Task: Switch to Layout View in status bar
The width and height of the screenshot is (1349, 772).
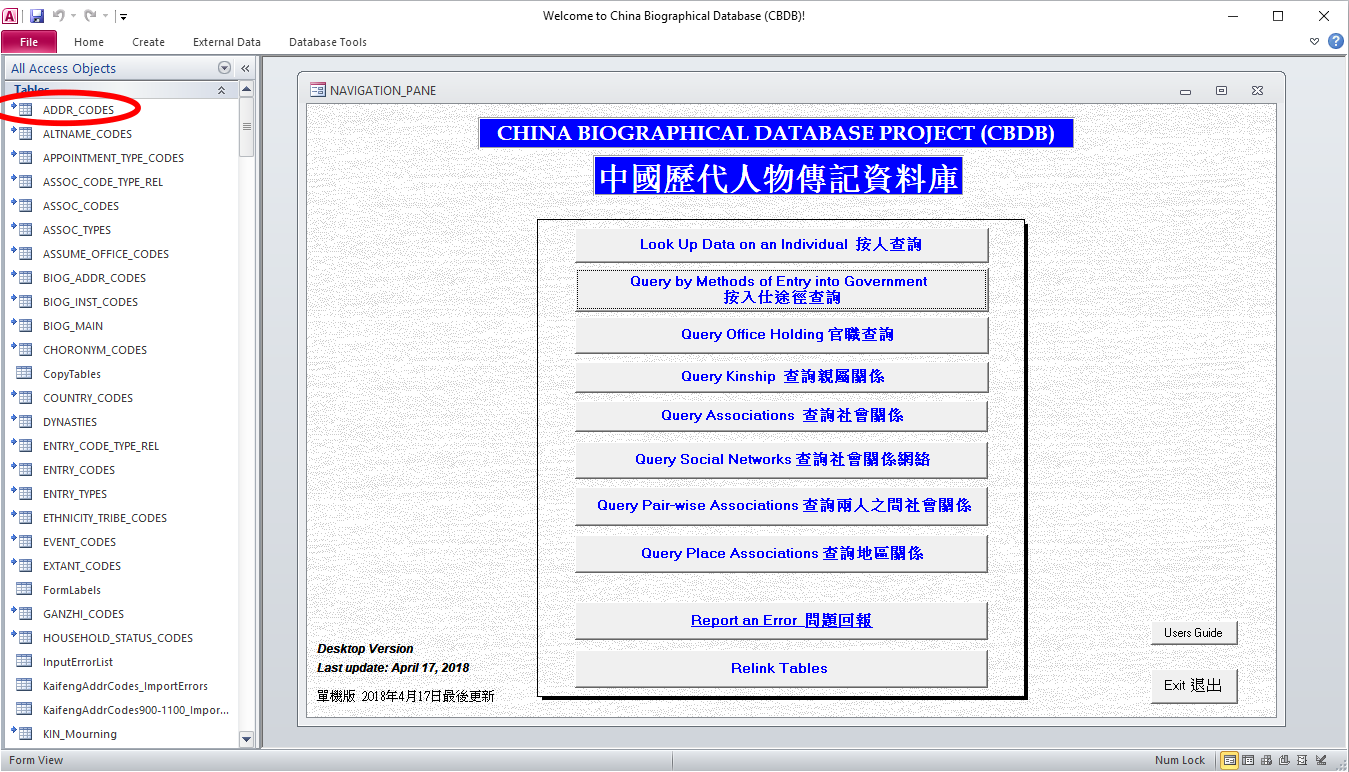Action: pyautogui.click(x=1303, y=760)
